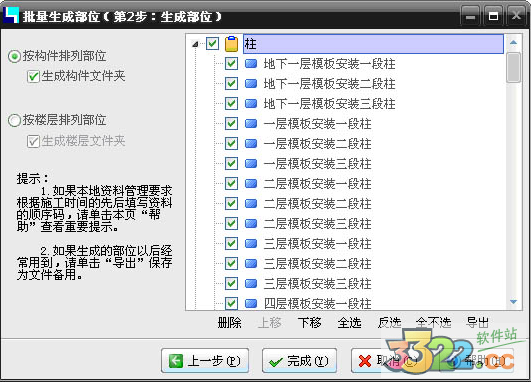This screenshot has height=383, width=531.
Task: Click blue icon next to 四层模板安装一段柱
Action: 251,303
